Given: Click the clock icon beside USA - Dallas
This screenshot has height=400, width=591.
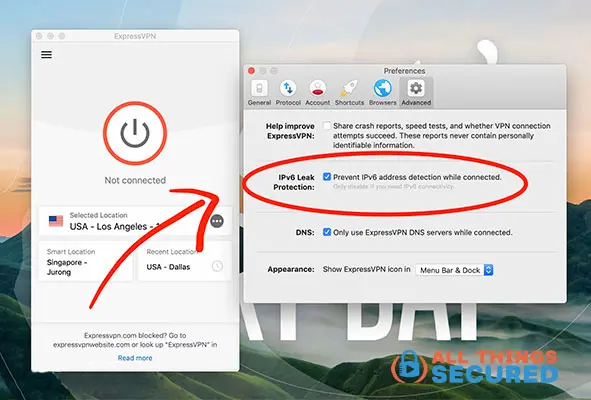Looking at the screenshot, I should (x=217, y=266).
